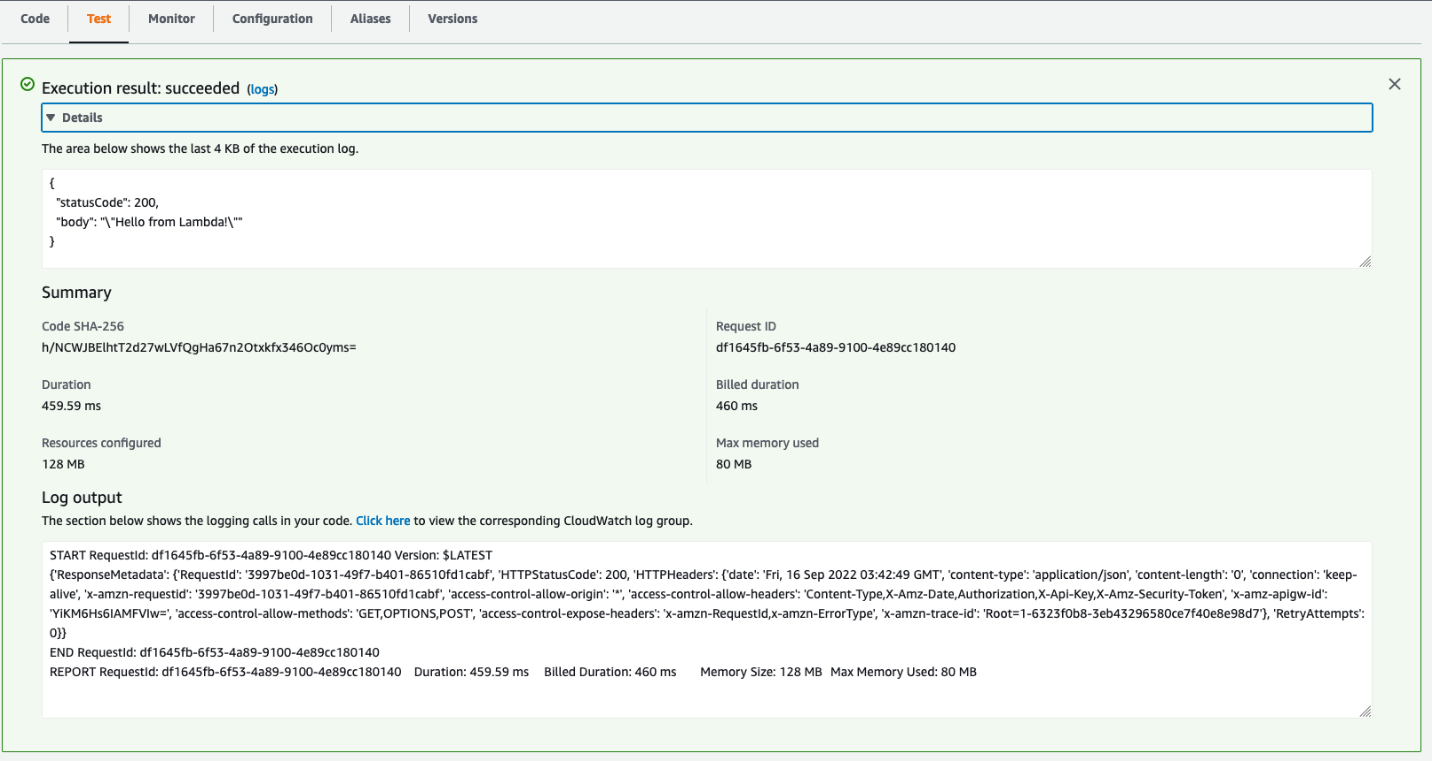Image resolution: width=1432 pixels, height=761 pixels.
Task: Click the resize grip on the execution log box
Action: tap(1364, 261)
